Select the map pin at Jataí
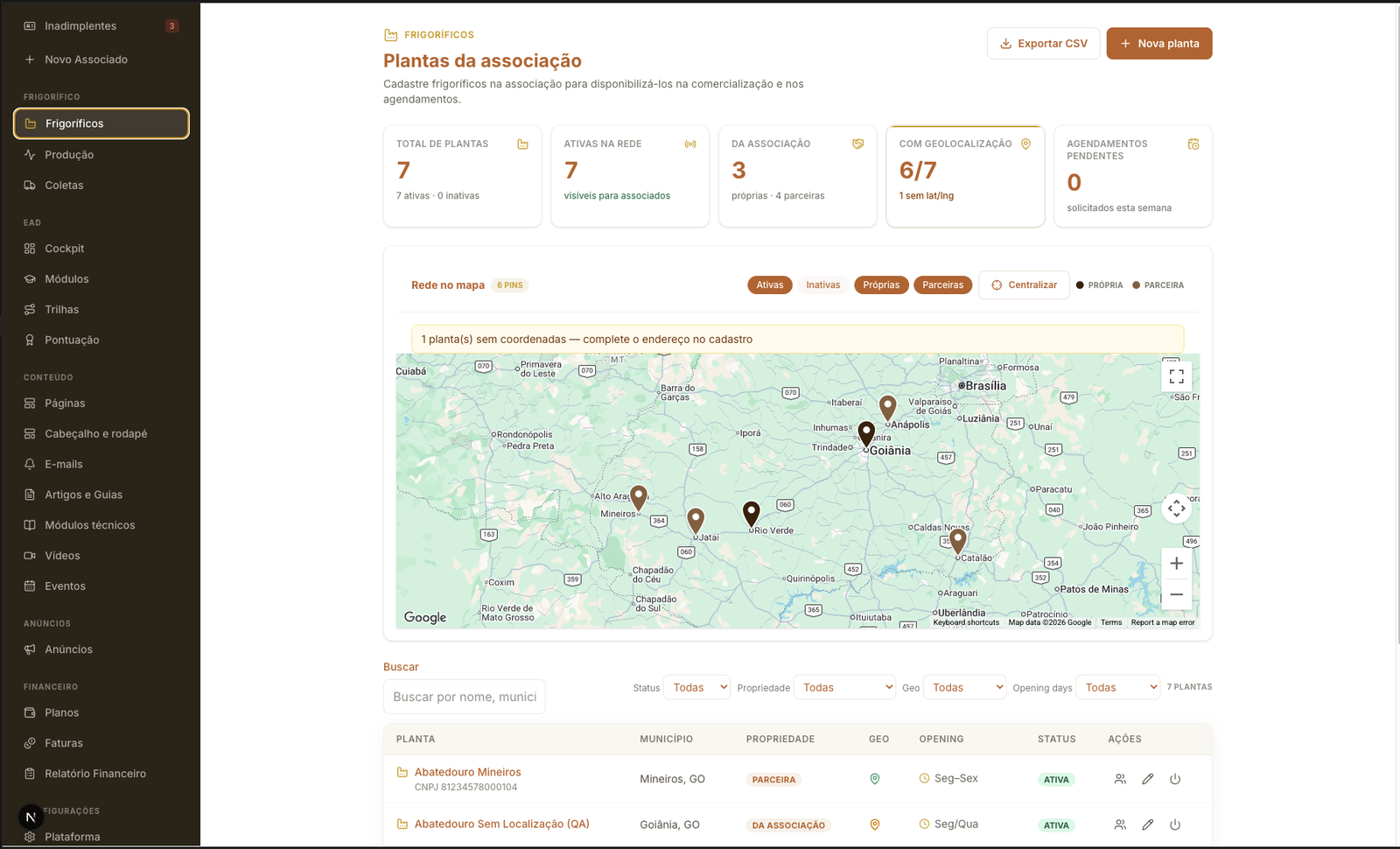This screenshot has height=849, width=1400. click(x=696, y=521)
